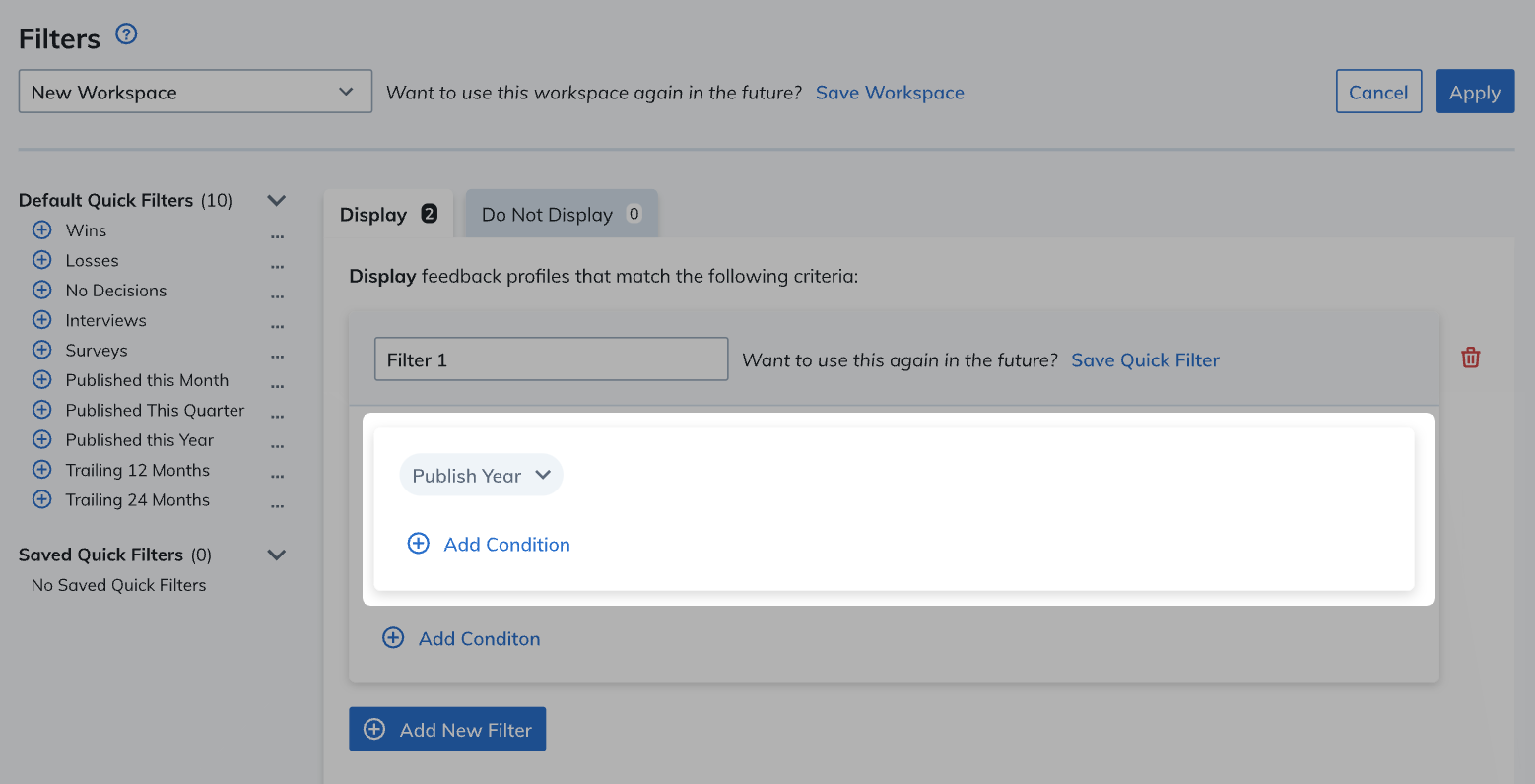Add the Published This Quarter plus icon
The height and width of the screenshot is (784, 1535).
tap(41, 410)
